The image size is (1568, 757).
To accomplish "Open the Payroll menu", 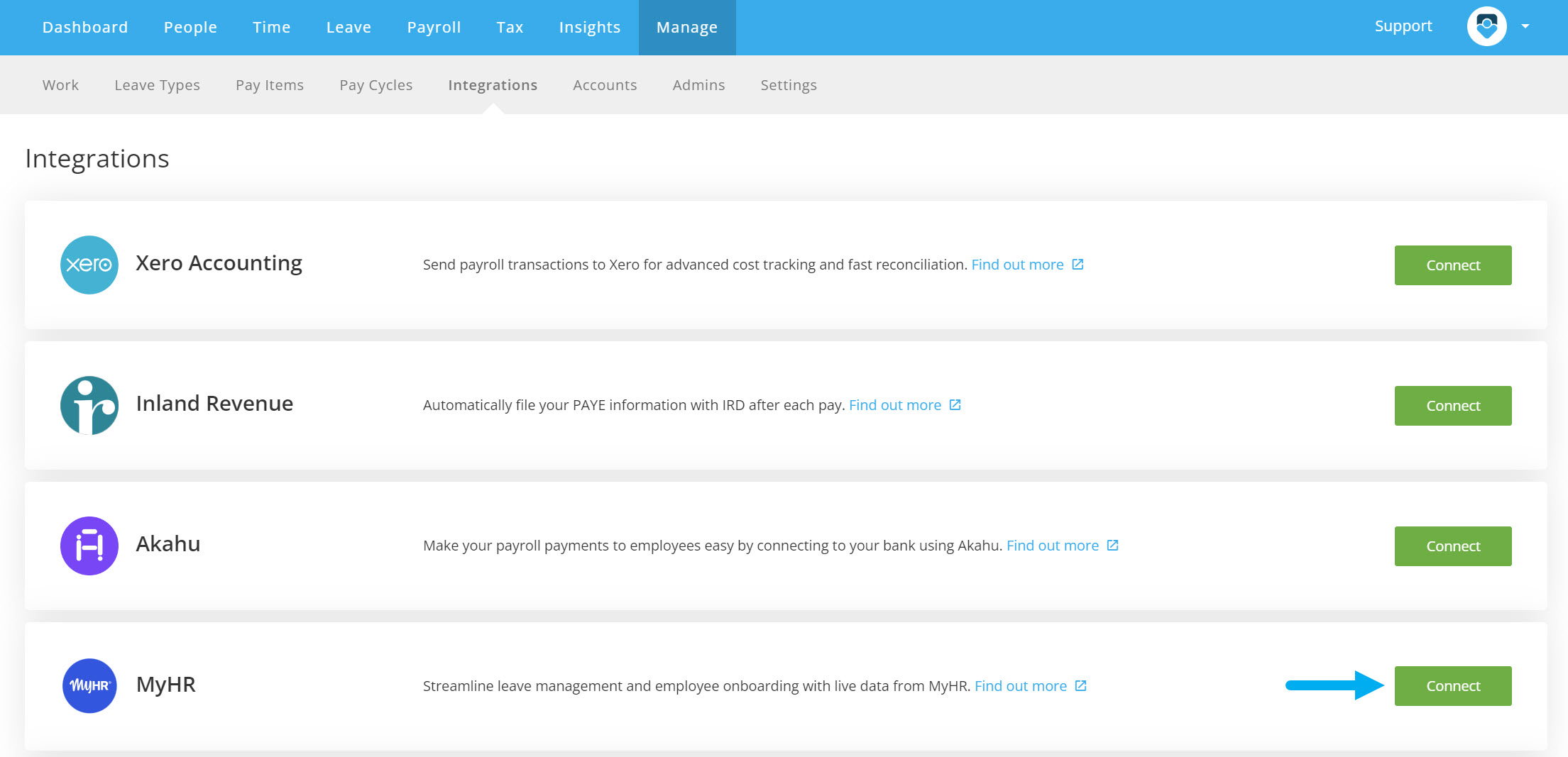I will (x=434, y=27).
